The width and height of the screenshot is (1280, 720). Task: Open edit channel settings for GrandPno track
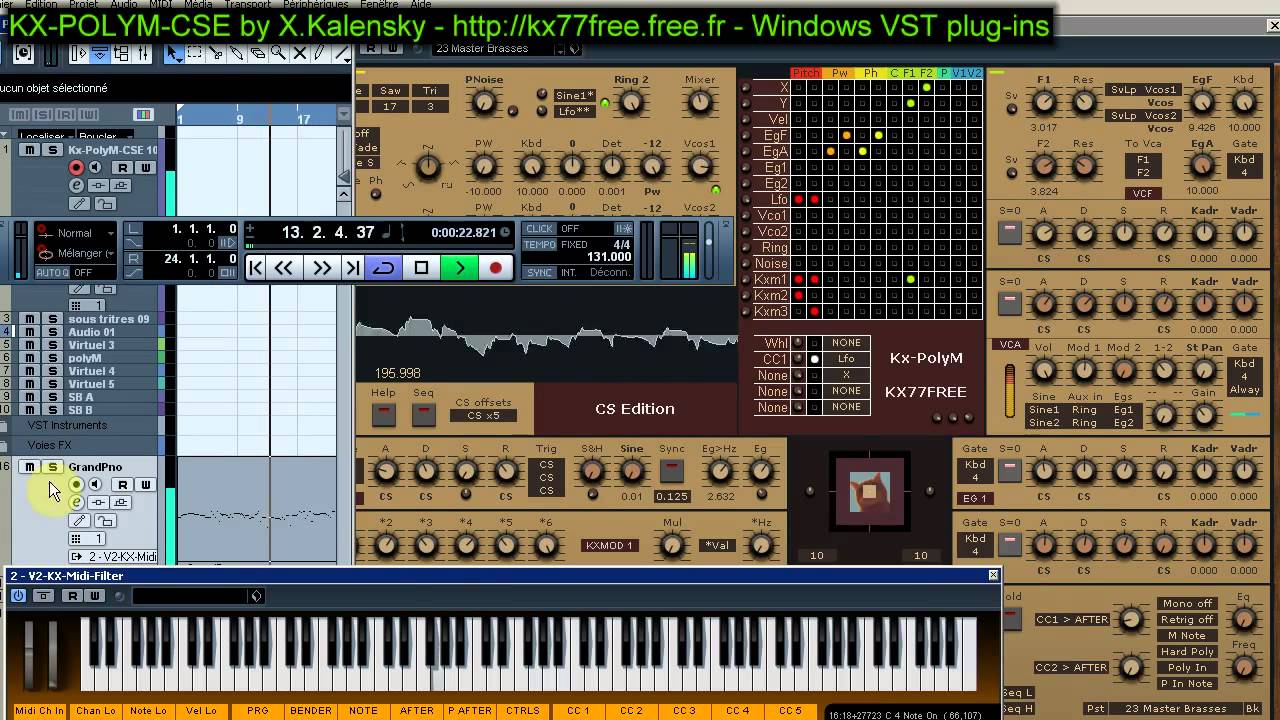[76, 502]
